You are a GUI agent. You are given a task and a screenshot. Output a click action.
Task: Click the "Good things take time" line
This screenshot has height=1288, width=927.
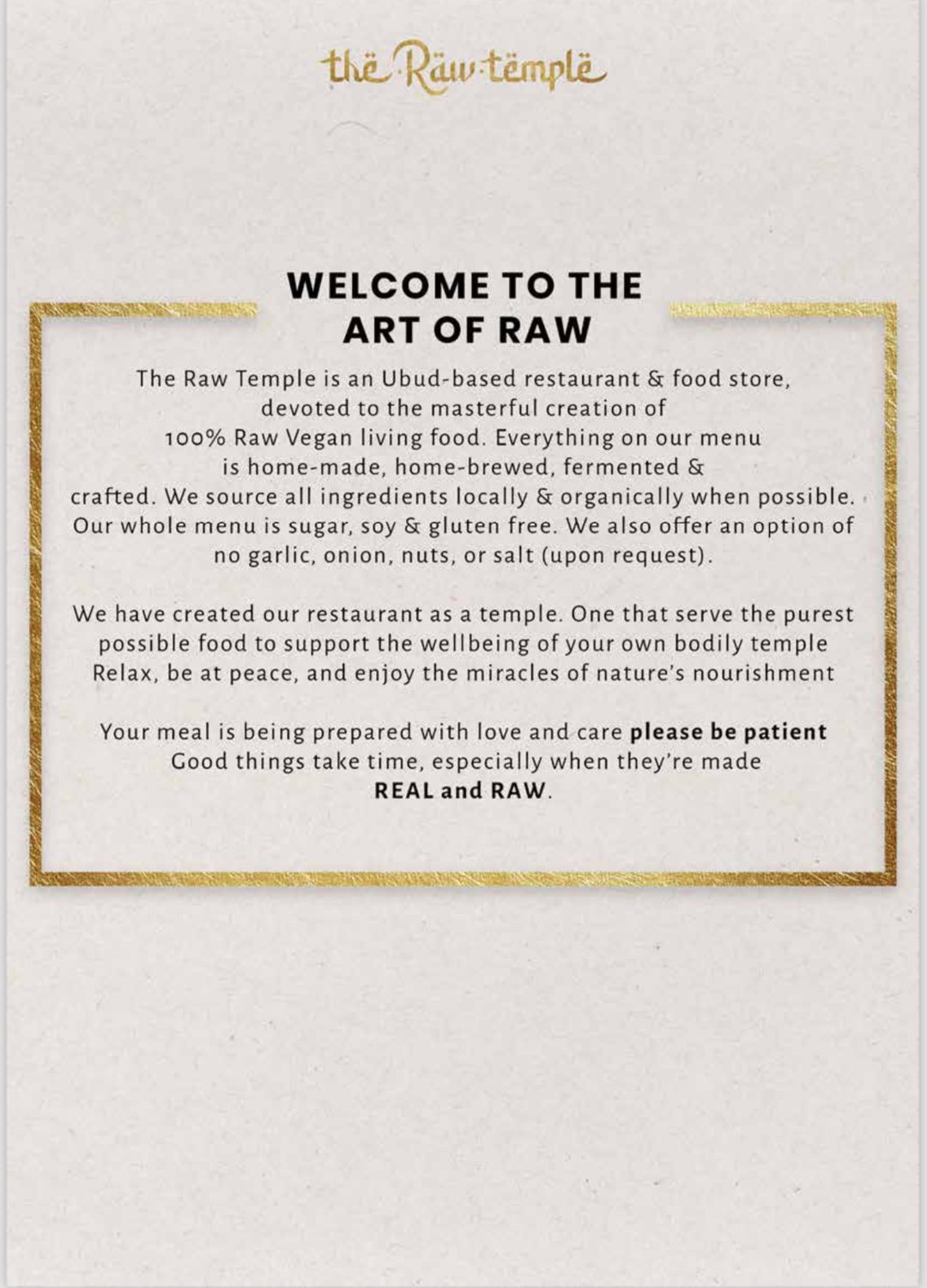click(x=466, y=761)
